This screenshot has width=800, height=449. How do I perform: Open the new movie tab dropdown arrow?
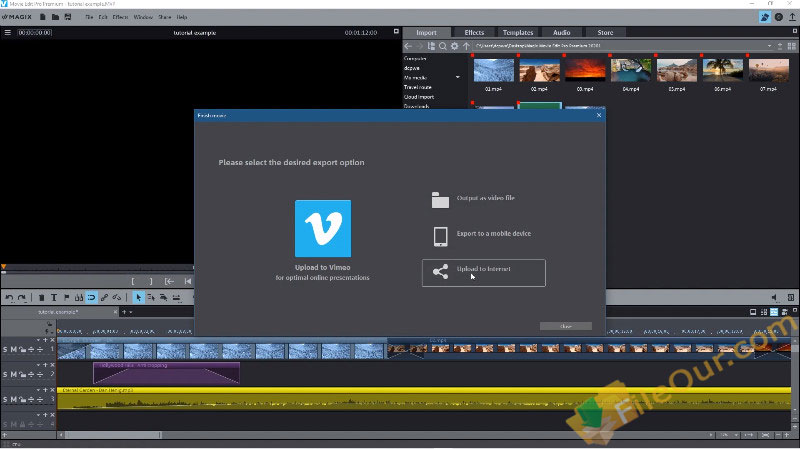(x=131, y=312)
